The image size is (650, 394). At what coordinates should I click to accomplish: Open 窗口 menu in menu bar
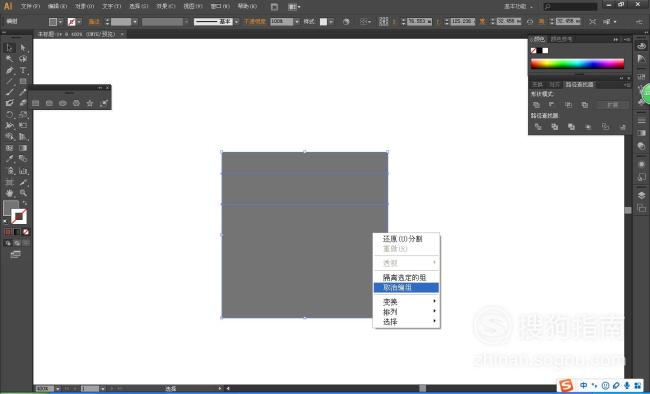coord(220,6)
